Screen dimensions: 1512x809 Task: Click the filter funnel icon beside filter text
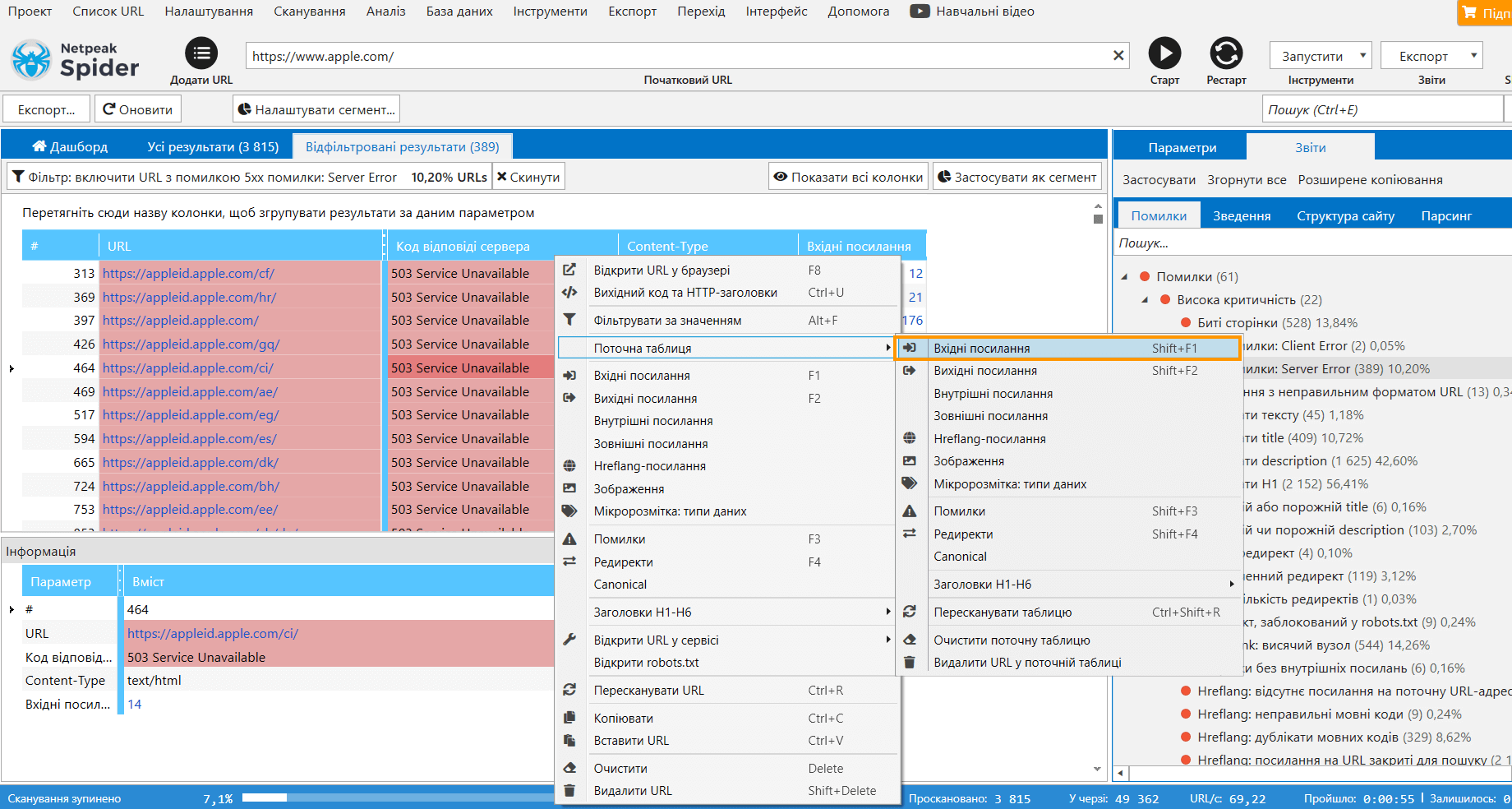(18, 177)
